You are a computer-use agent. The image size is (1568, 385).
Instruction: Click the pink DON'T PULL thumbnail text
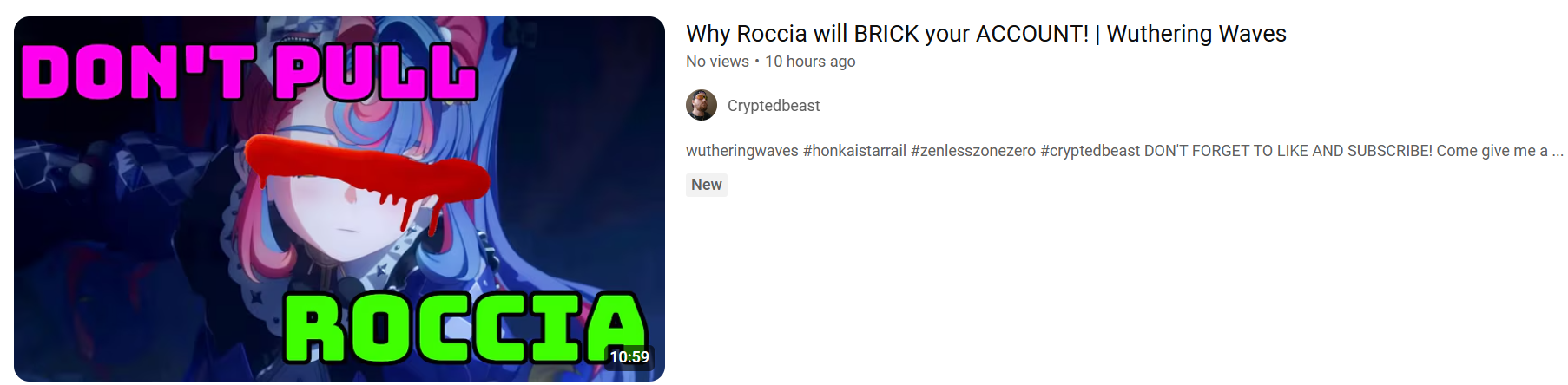[x=250, y=71]
